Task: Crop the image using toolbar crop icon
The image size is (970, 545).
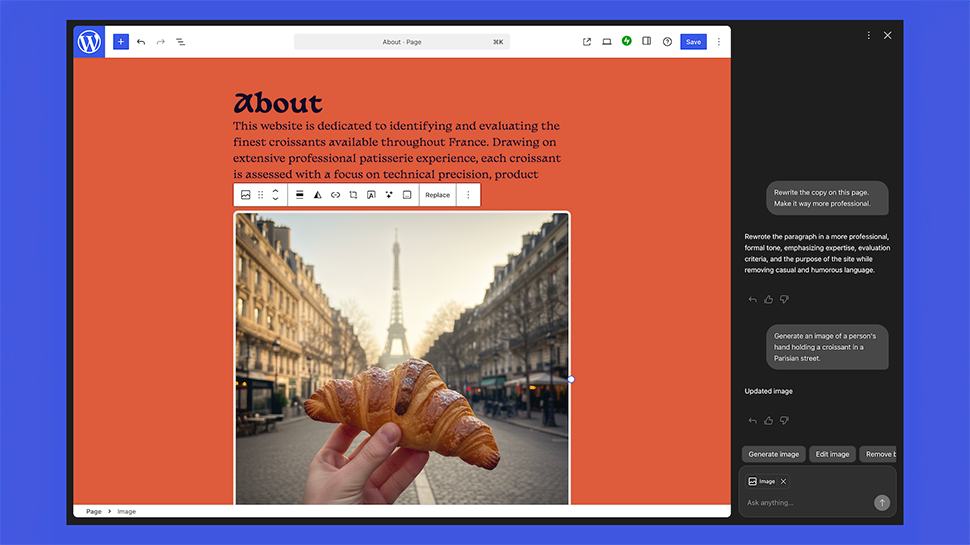Action: click(x=353, y=195)
